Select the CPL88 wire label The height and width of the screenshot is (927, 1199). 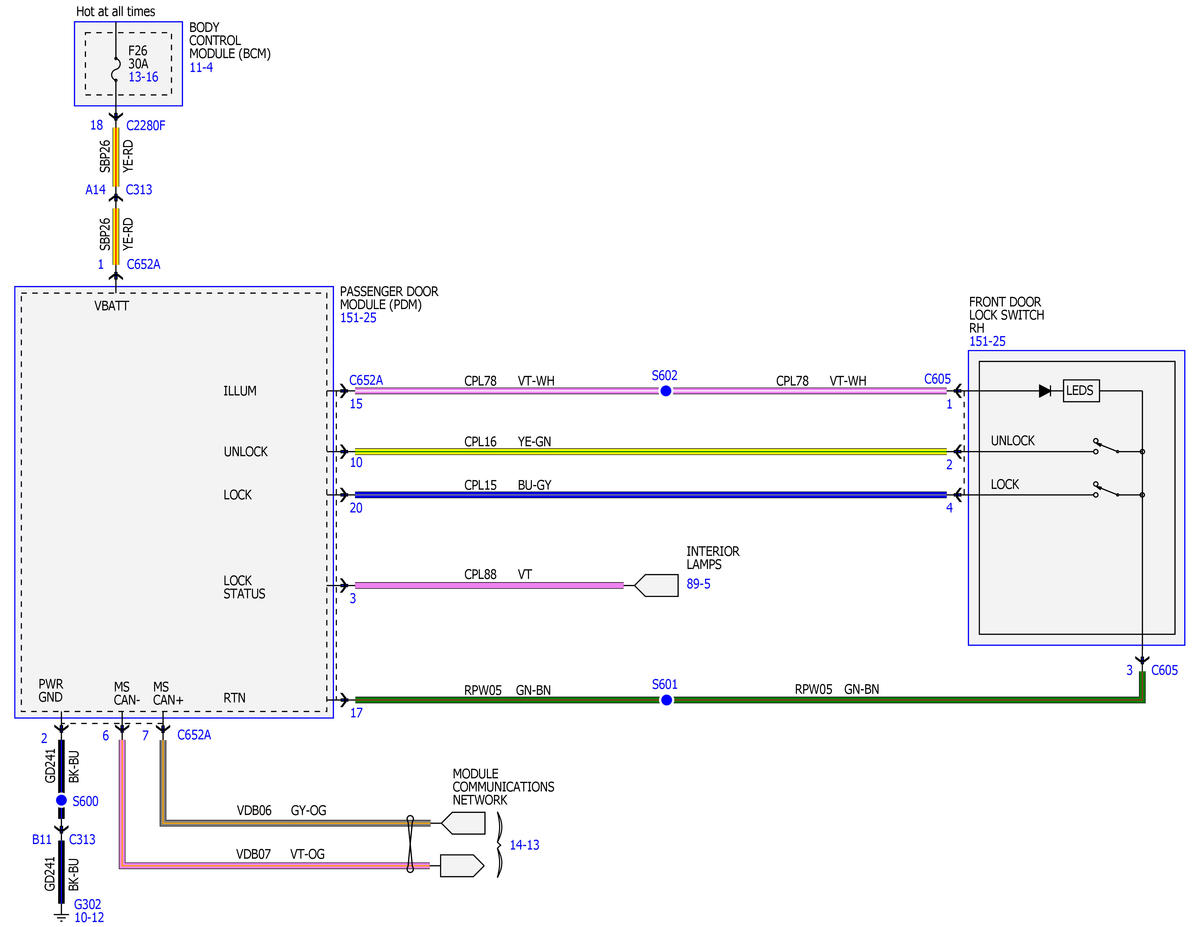[480, 574]
